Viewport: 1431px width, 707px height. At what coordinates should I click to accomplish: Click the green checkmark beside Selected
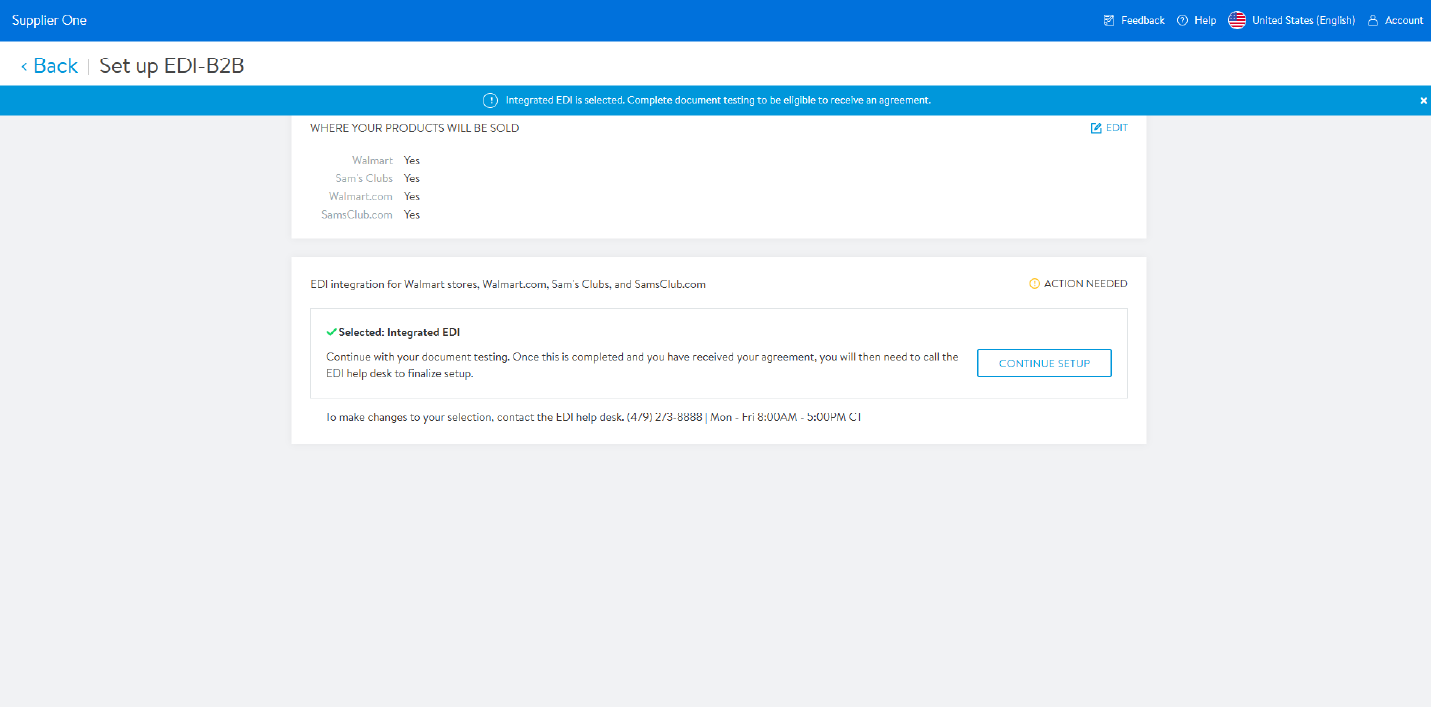[x=331, y=332]
